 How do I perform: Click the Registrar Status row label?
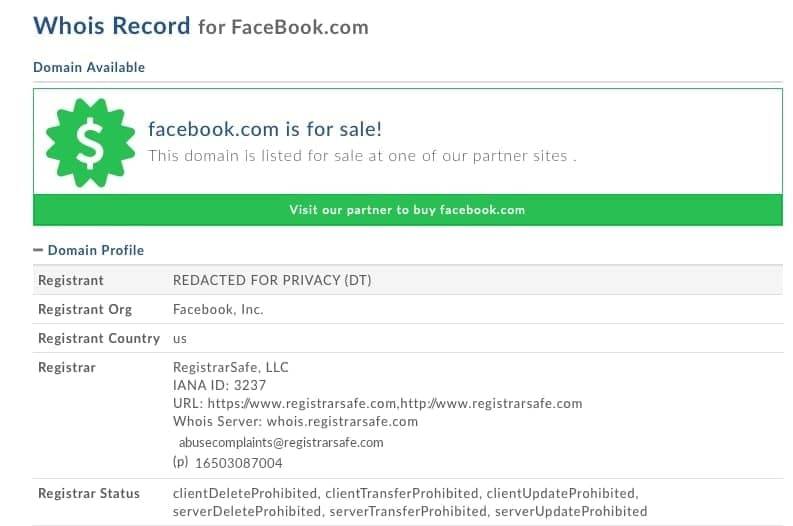89,493
